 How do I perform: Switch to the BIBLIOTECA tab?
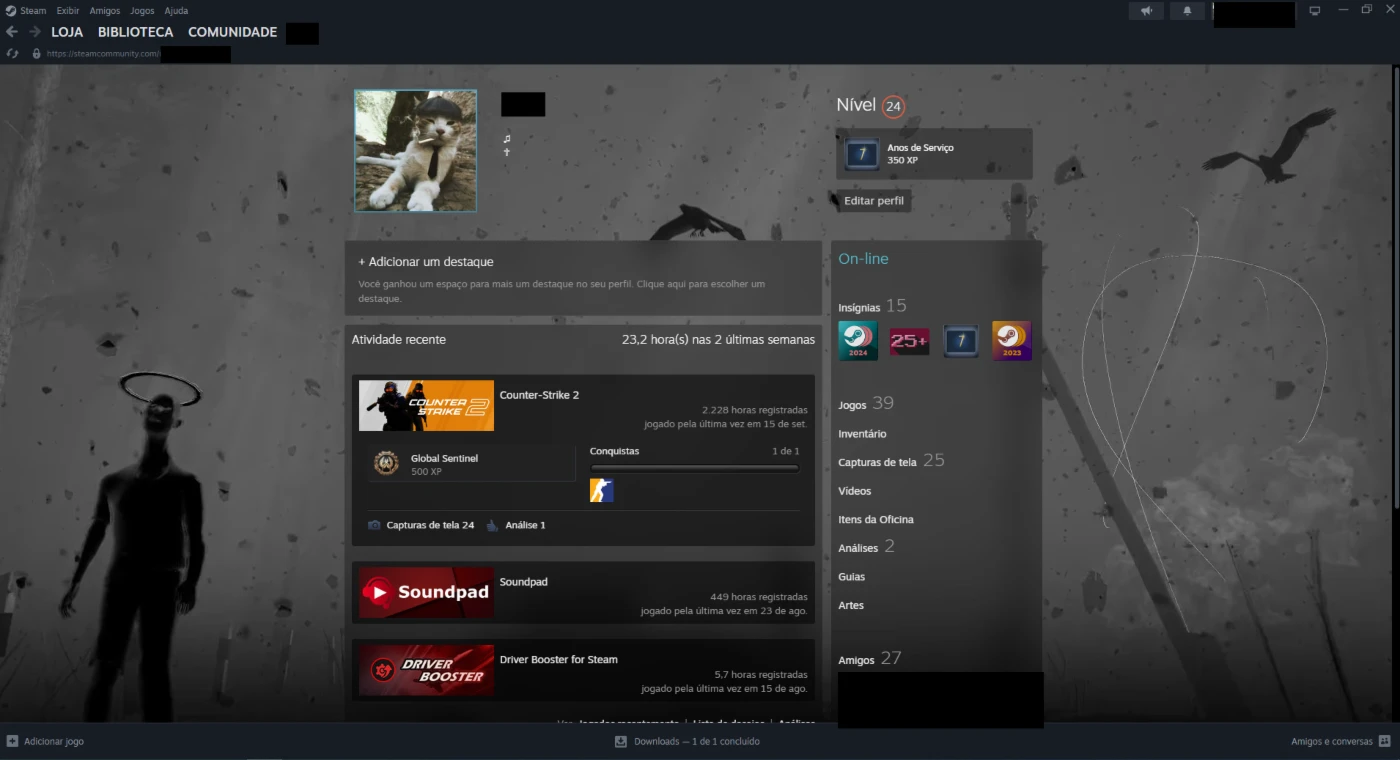coord(136,32)
